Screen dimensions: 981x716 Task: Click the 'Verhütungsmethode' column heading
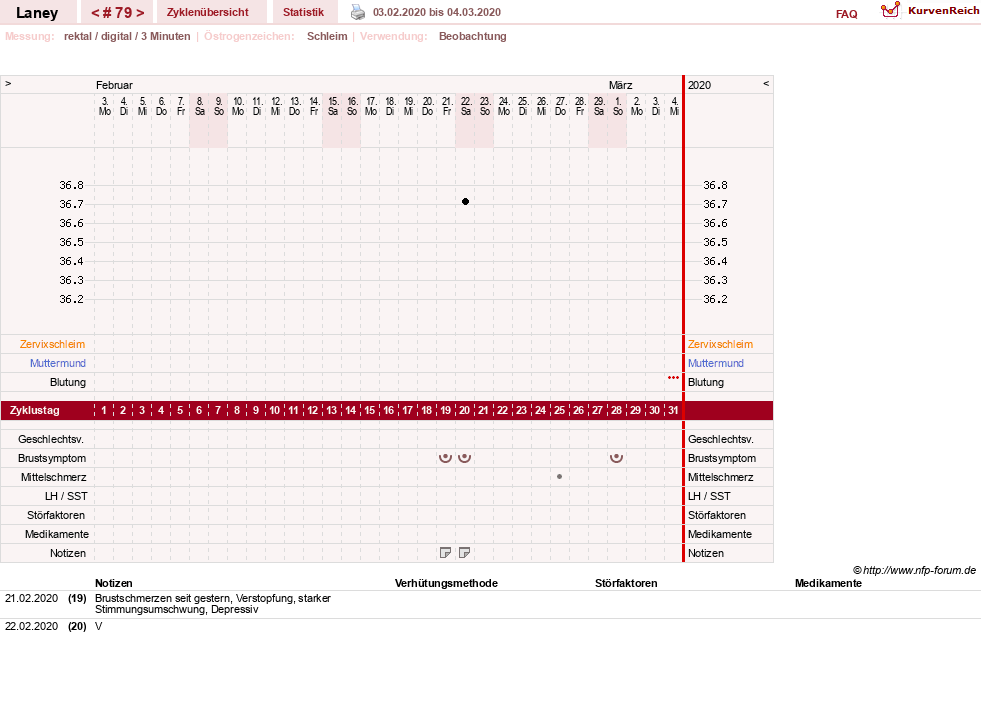tap(446, 583)
